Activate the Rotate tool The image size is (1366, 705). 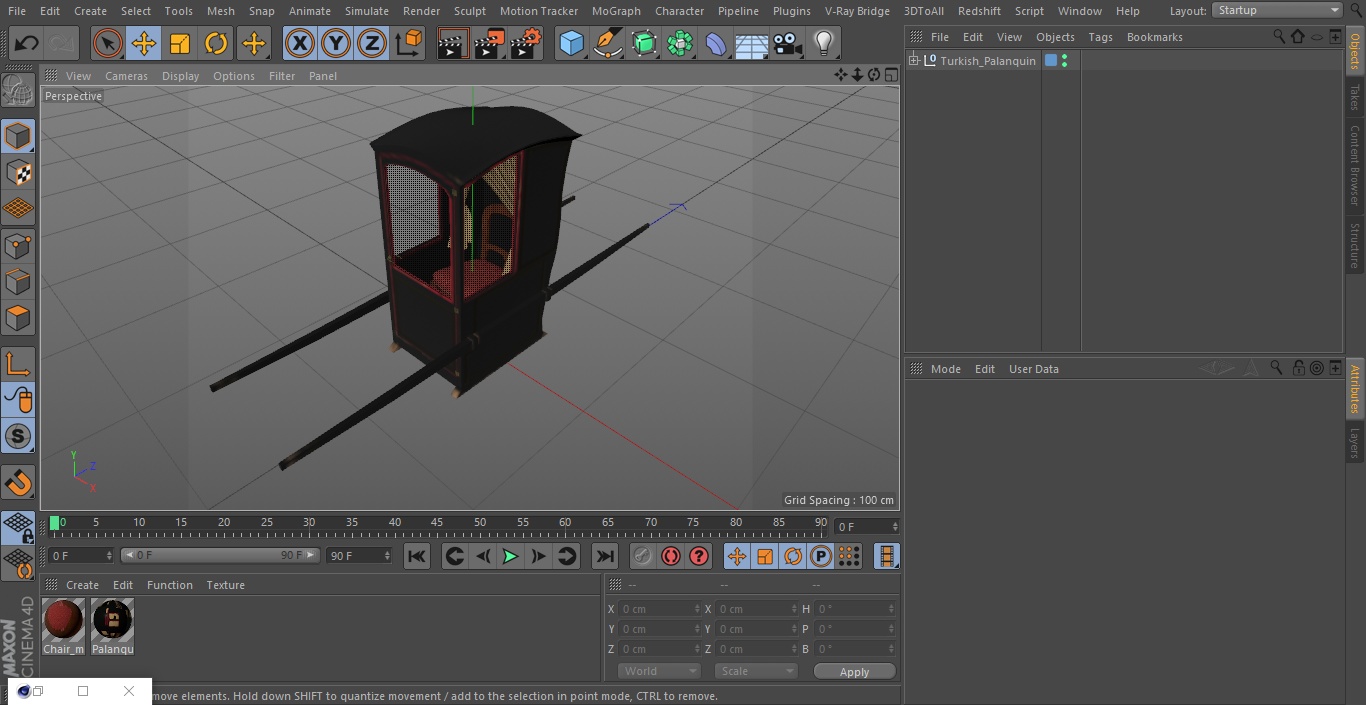(x=216, y=44)
